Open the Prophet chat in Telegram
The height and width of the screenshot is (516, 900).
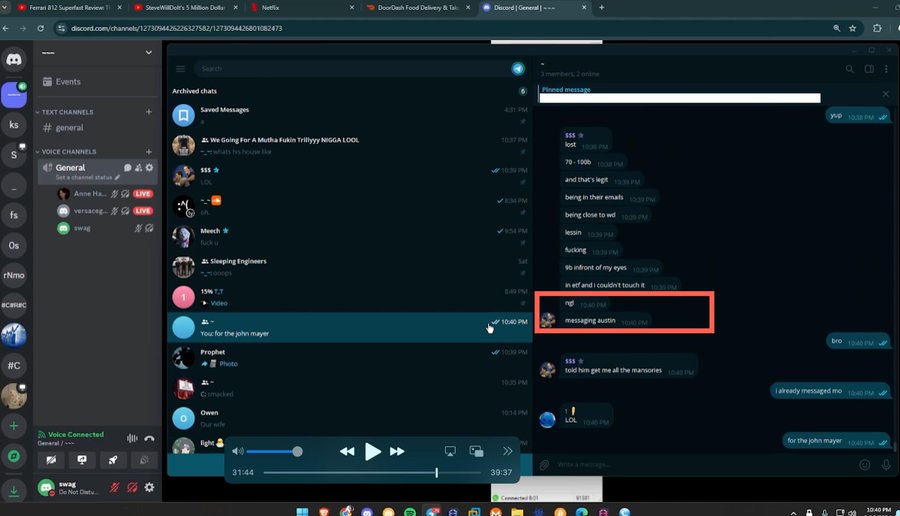click(x=350, y=357)
